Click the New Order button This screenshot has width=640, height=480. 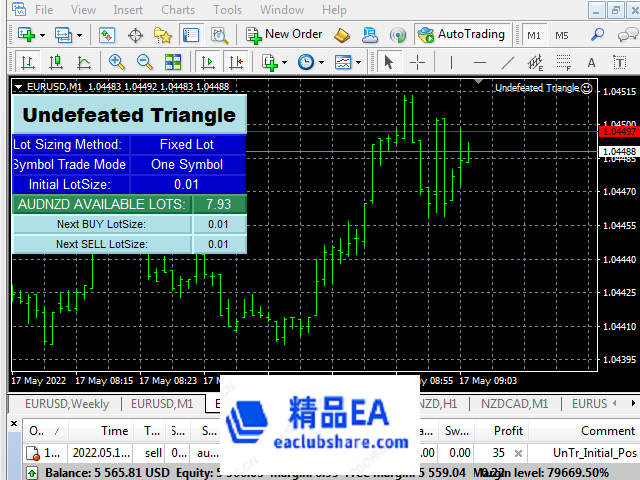click(x=284, y=35)
